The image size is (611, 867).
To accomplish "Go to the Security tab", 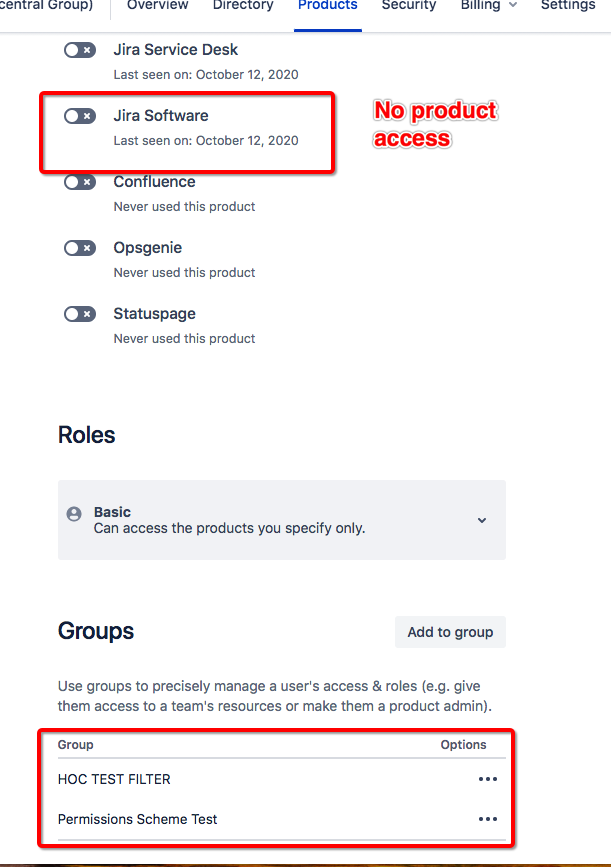I will tap(409, 5).
